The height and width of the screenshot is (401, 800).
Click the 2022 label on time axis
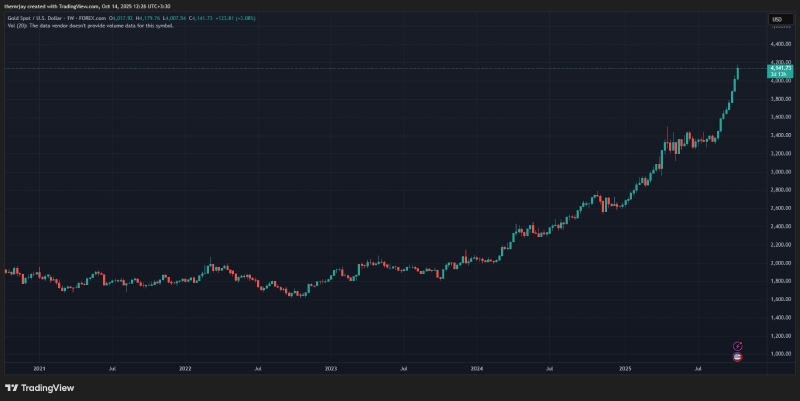(x=186, y=368)
